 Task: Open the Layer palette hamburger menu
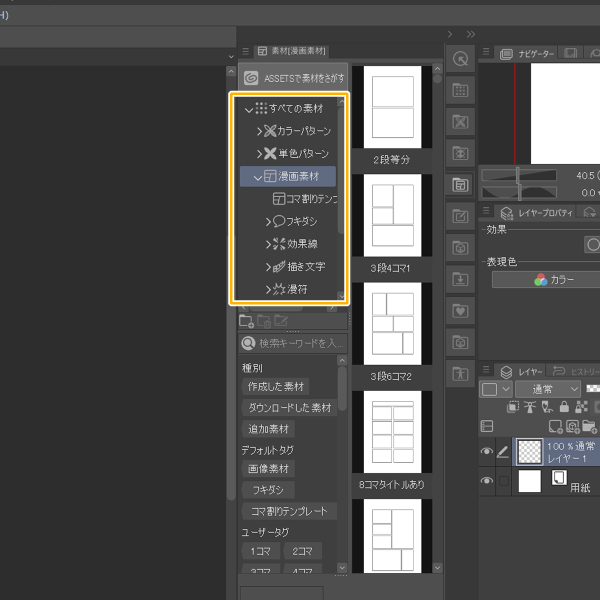[486, 370]
